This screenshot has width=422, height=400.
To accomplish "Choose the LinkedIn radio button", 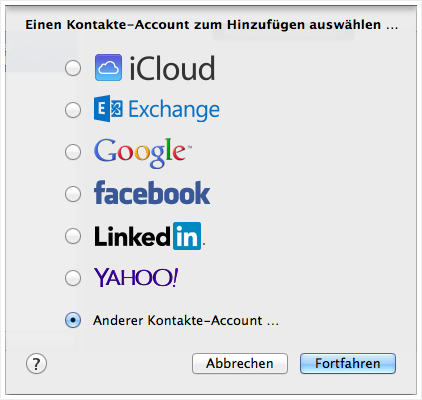I will 73,236.
